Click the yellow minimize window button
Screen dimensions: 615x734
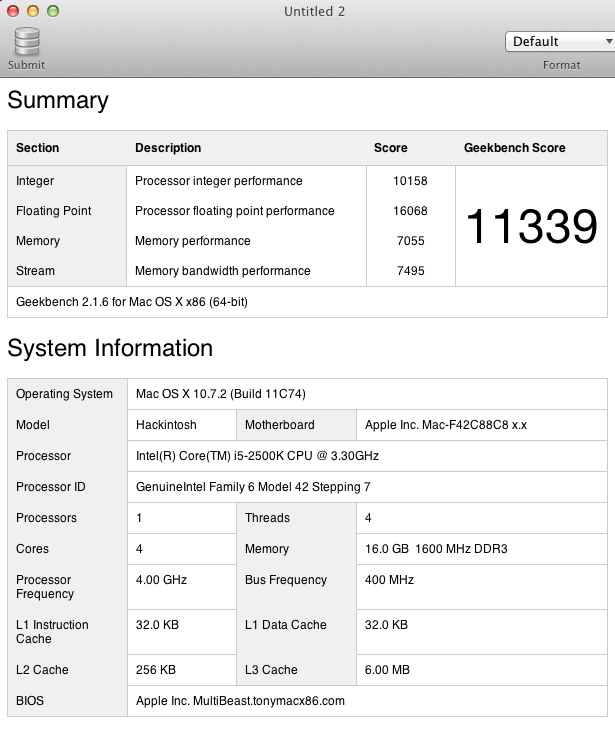[x=33, y=11]
